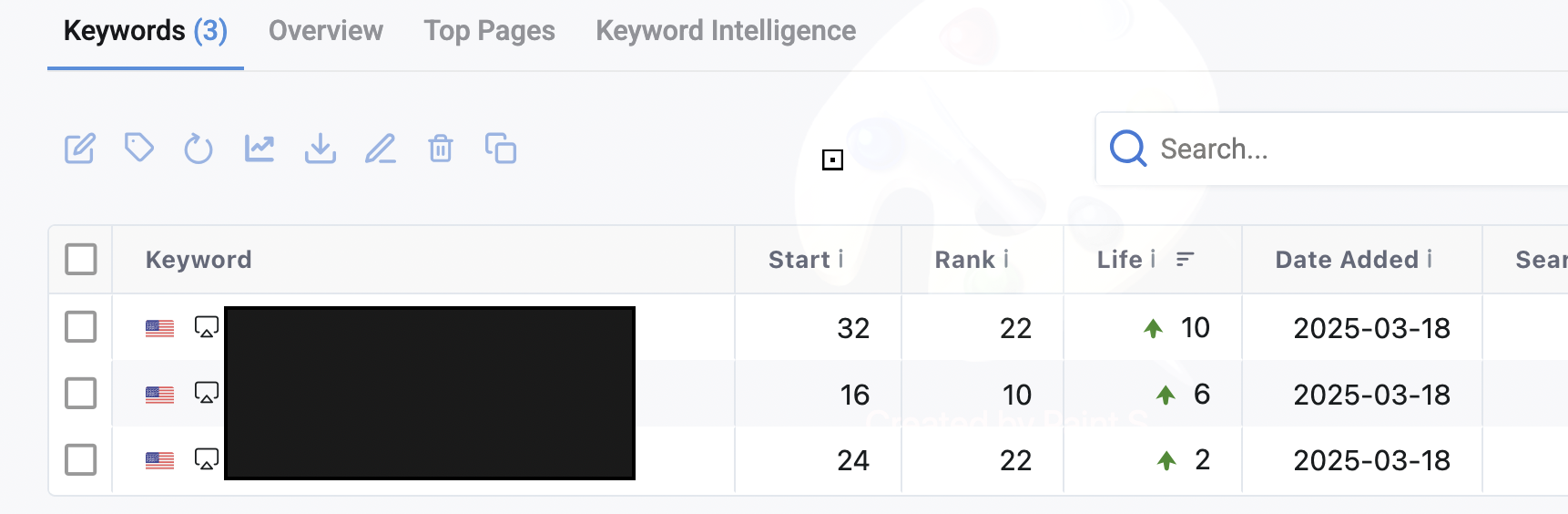
Task: Click the Rank column info icon
Action: [x=1006, y=260]
